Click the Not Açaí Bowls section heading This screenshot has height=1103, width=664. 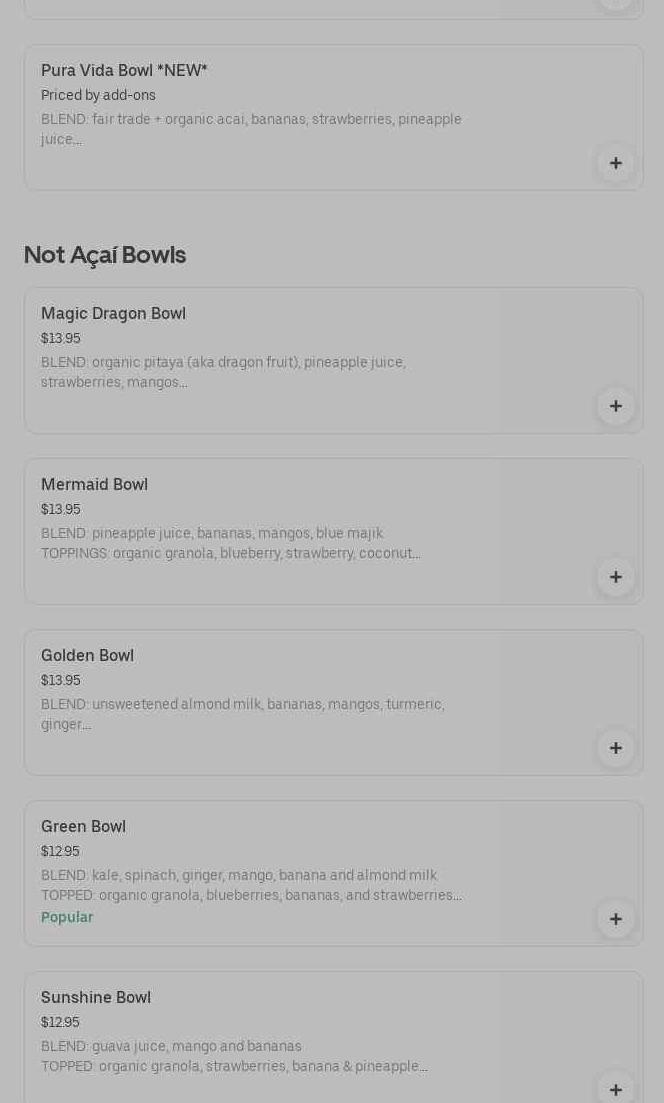click(105, 255)
